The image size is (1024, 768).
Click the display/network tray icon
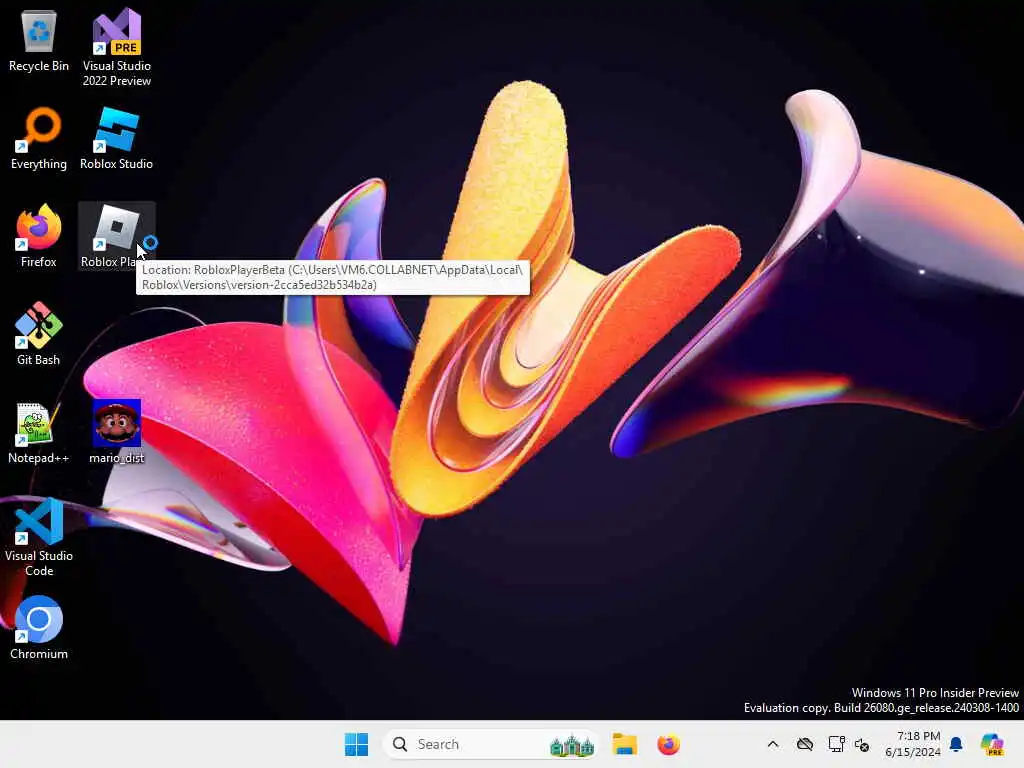836,744
